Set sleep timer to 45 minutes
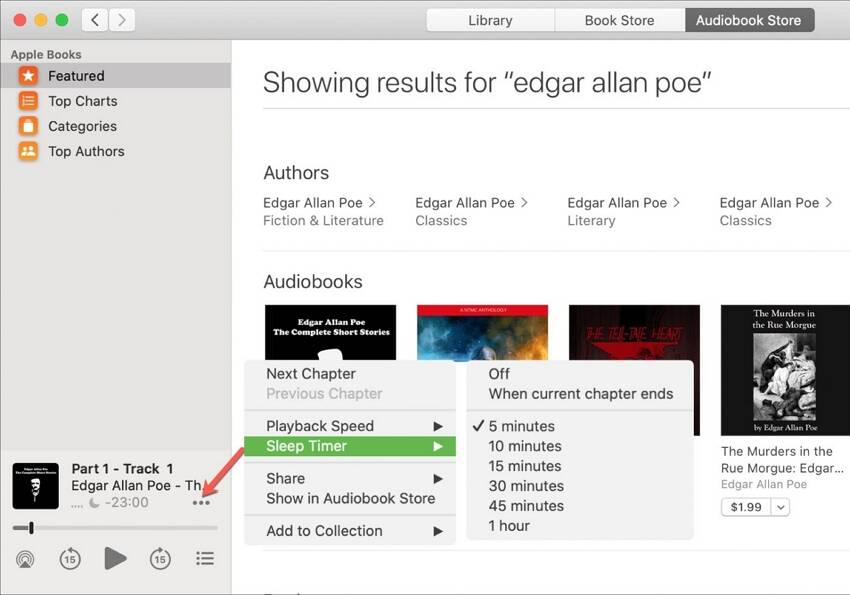850x595 pixels. 580,506
